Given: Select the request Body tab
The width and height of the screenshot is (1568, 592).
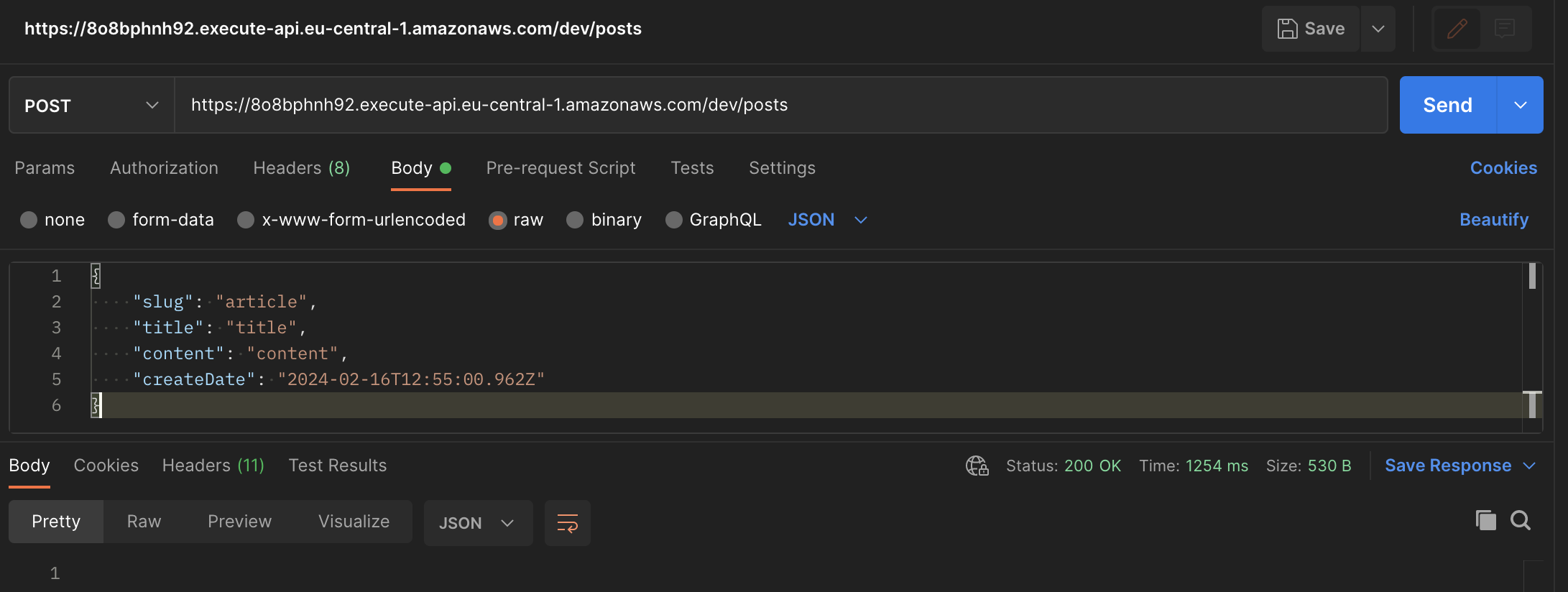Looking at the screenshot, I should (421, 168).
